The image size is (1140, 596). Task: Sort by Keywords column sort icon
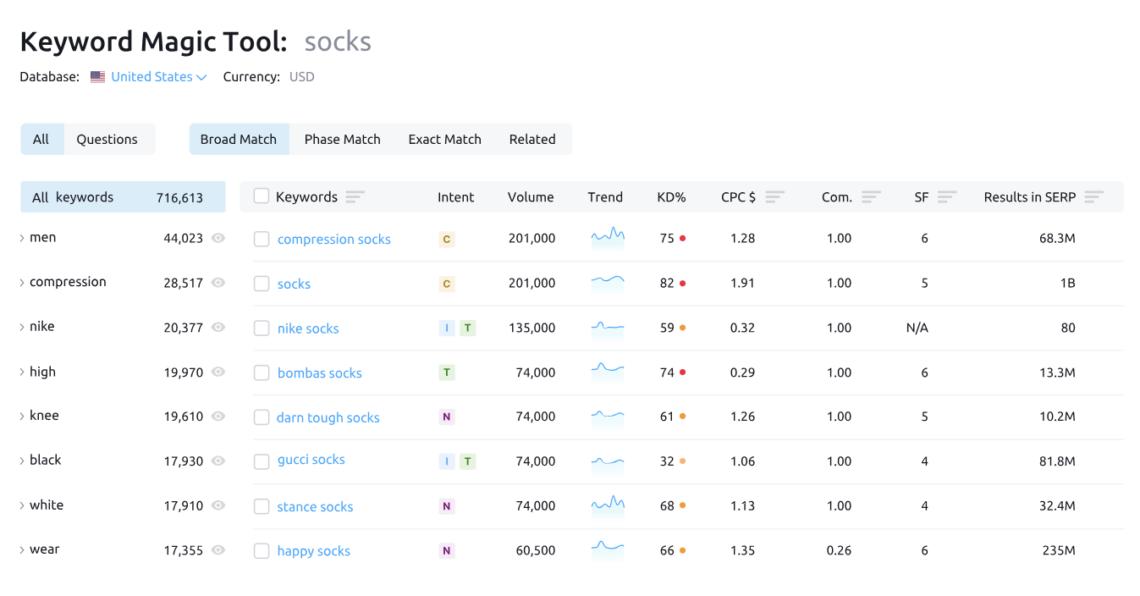click(354, 197)
